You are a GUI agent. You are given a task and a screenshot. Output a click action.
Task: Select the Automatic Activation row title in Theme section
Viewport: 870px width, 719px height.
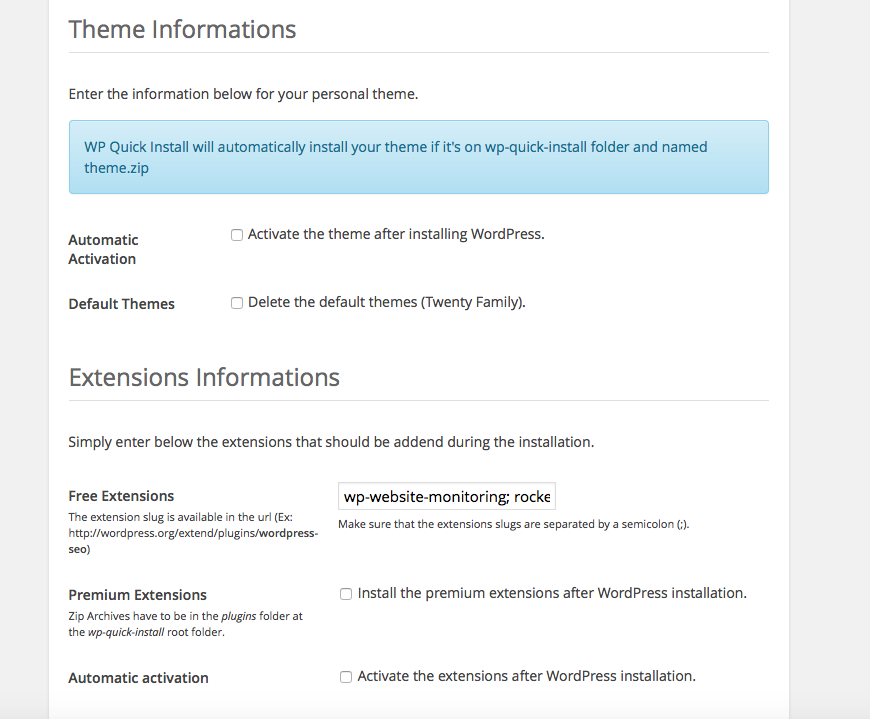pos(103,249)
